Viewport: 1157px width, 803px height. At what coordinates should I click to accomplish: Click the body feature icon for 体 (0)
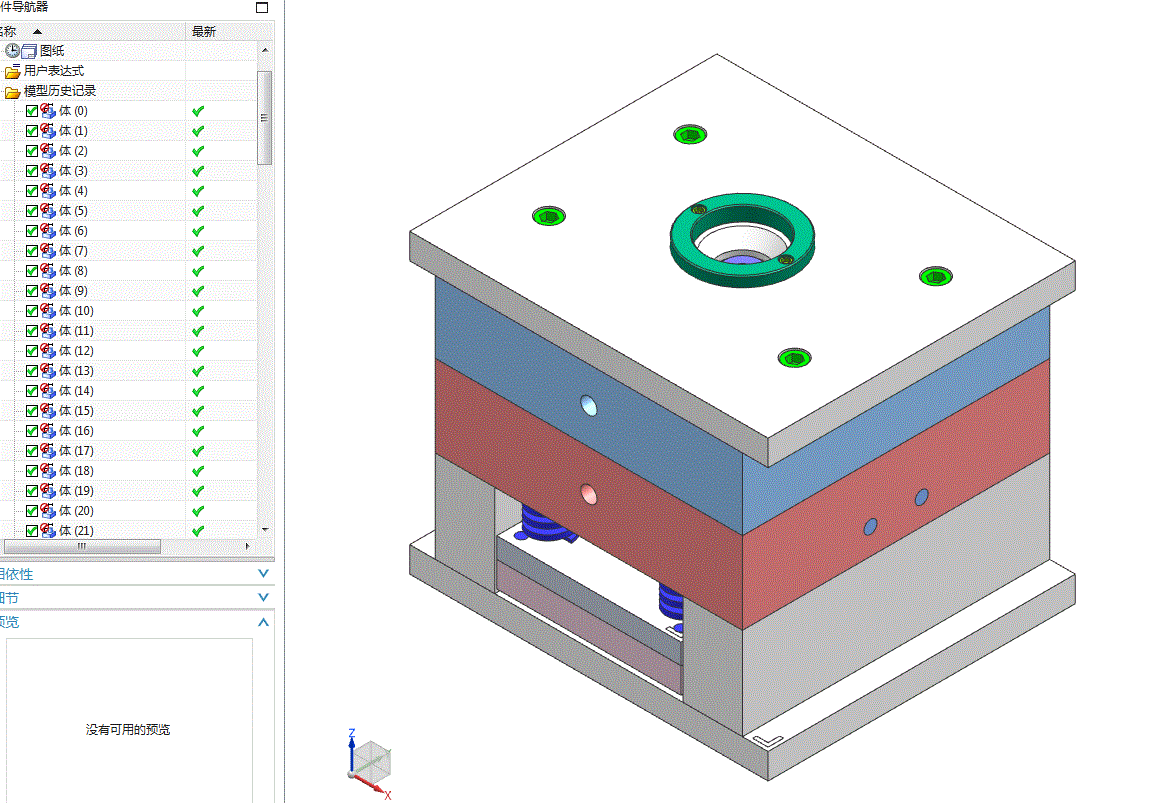48,111
